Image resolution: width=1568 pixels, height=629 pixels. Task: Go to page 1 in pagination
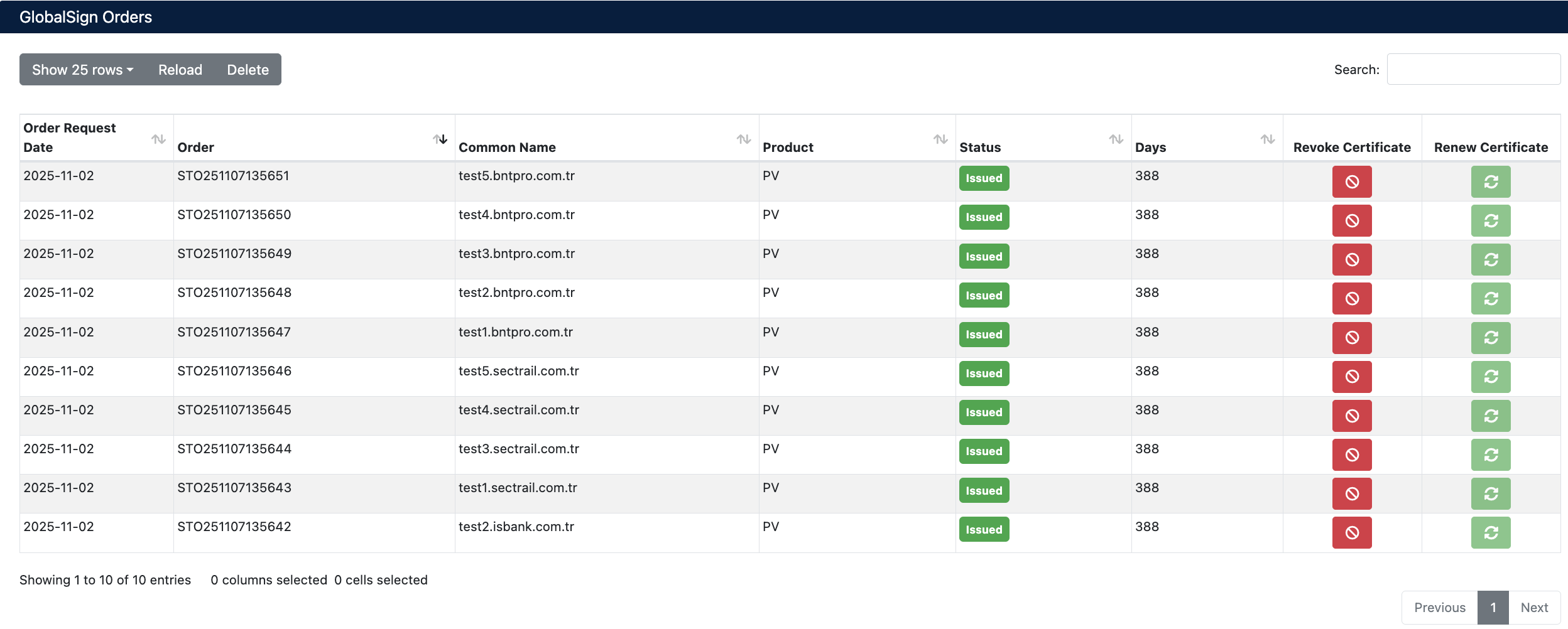(1493, 607)
